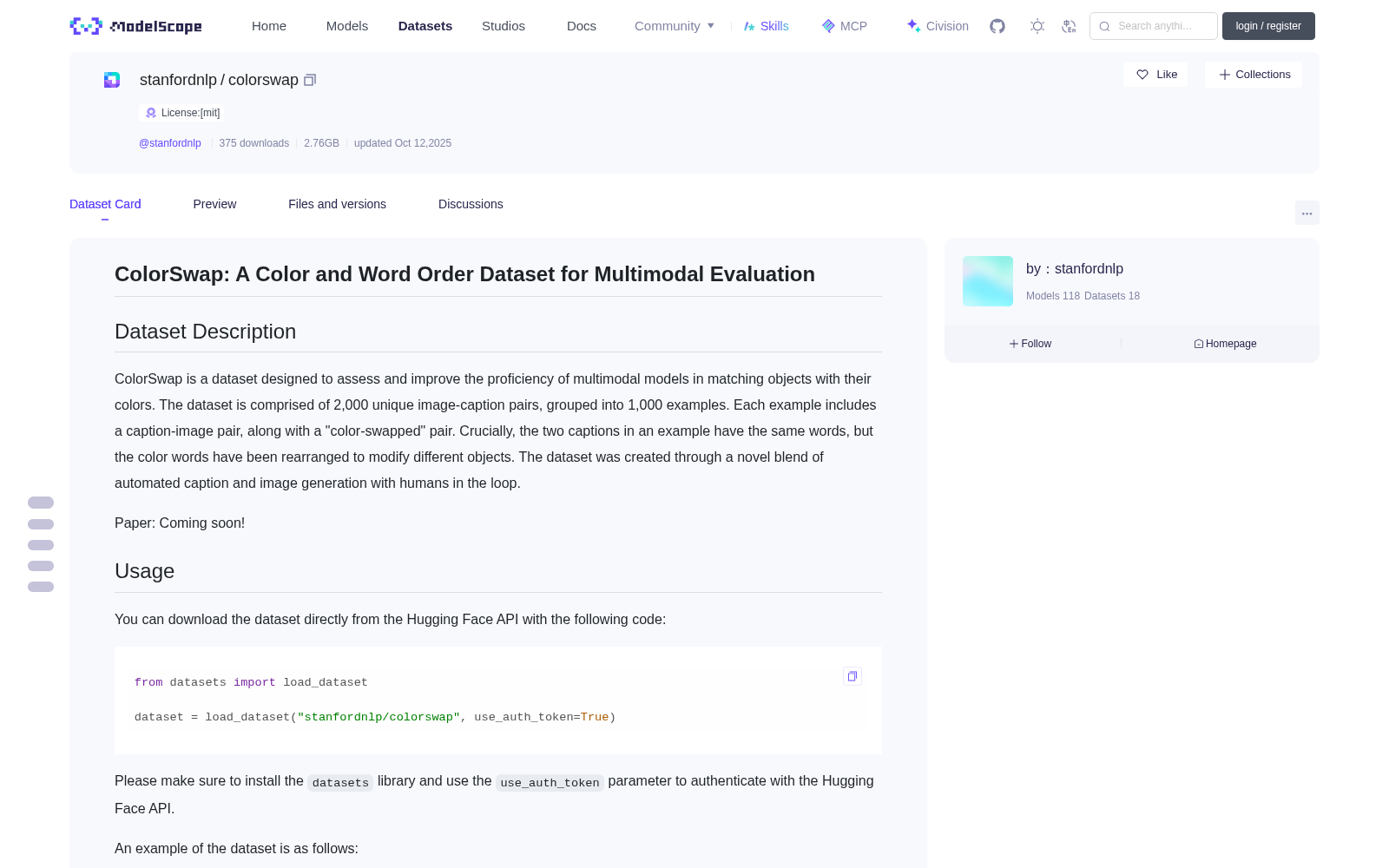Expand the Community dropdown
Viewport: 1389px width, 868px height.
point(675,26)
